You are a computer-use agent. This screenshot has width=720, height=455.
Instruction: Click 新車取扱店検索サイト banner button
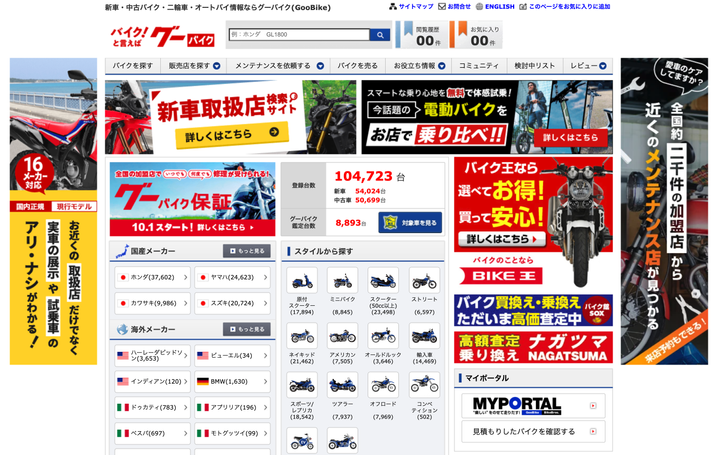pos(232,134)
